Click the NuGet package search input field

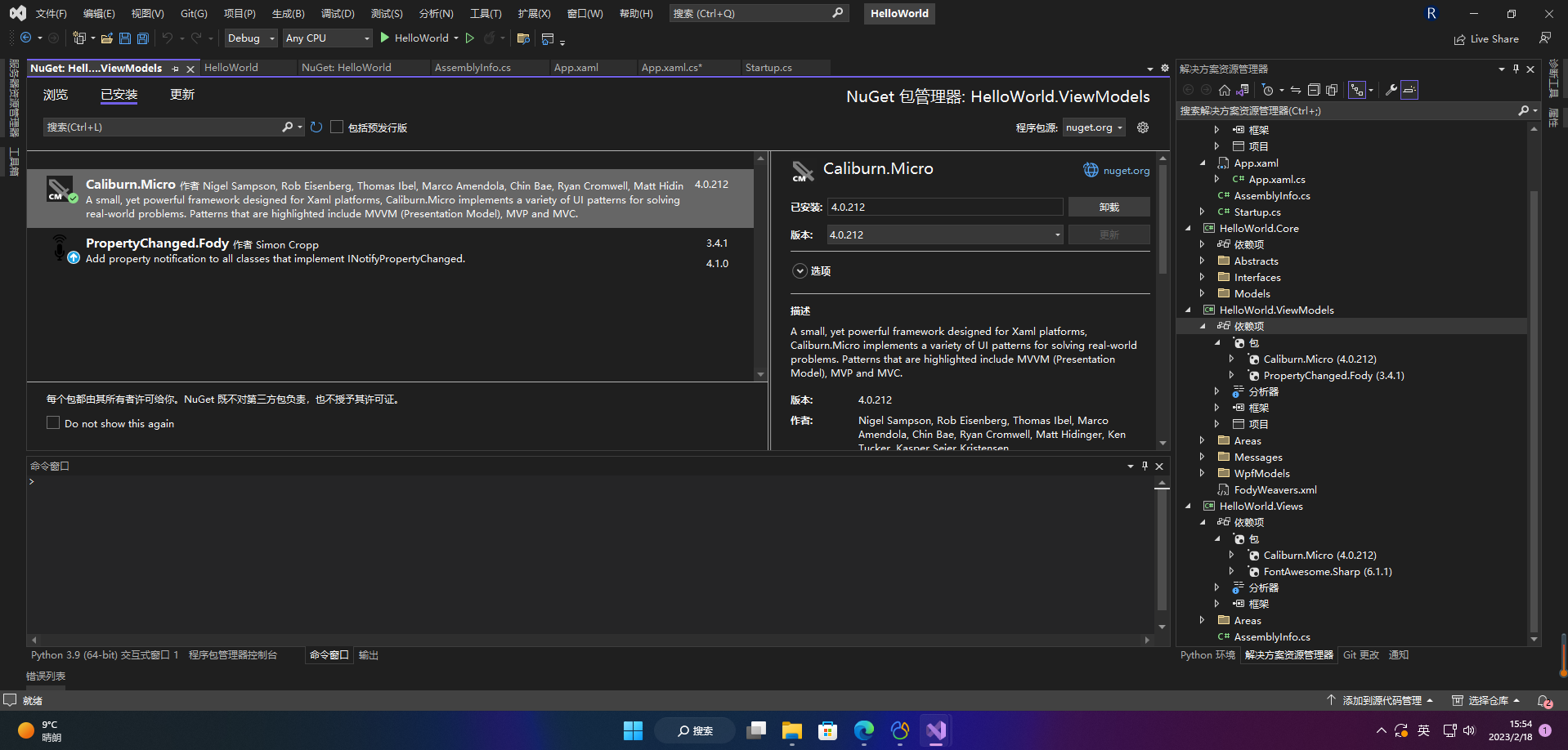(164, 127)
